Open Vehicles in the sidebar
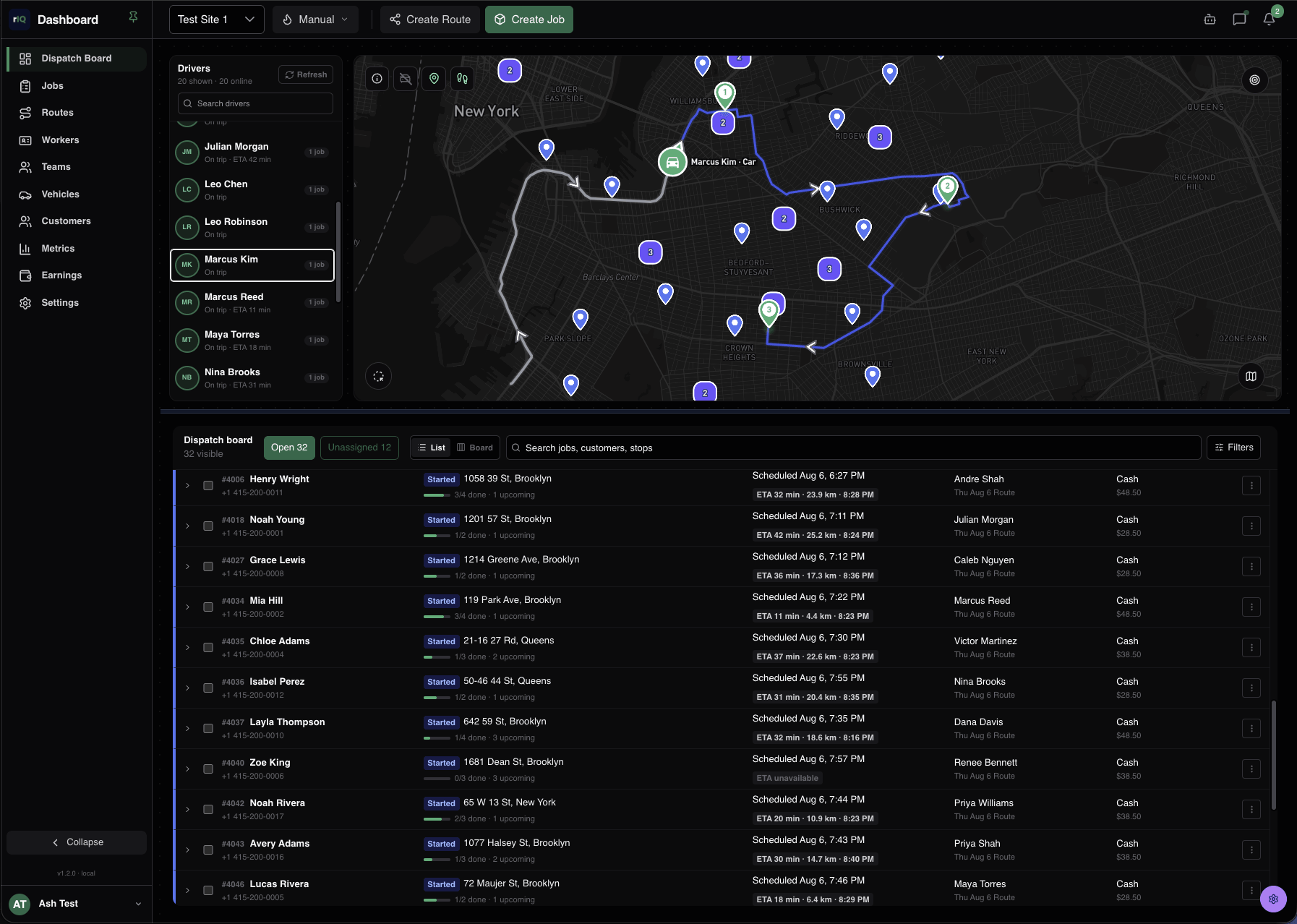Image resolution: width=1297 pixels, height=924 pixels. pyautogui.click(x=77, y=194)
